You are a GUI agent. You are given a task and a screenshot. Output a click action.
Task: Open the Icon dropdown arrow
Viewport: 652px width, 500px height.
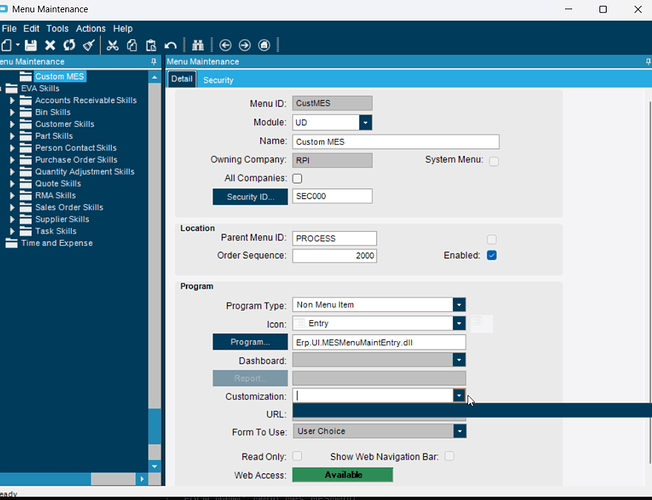459,323
